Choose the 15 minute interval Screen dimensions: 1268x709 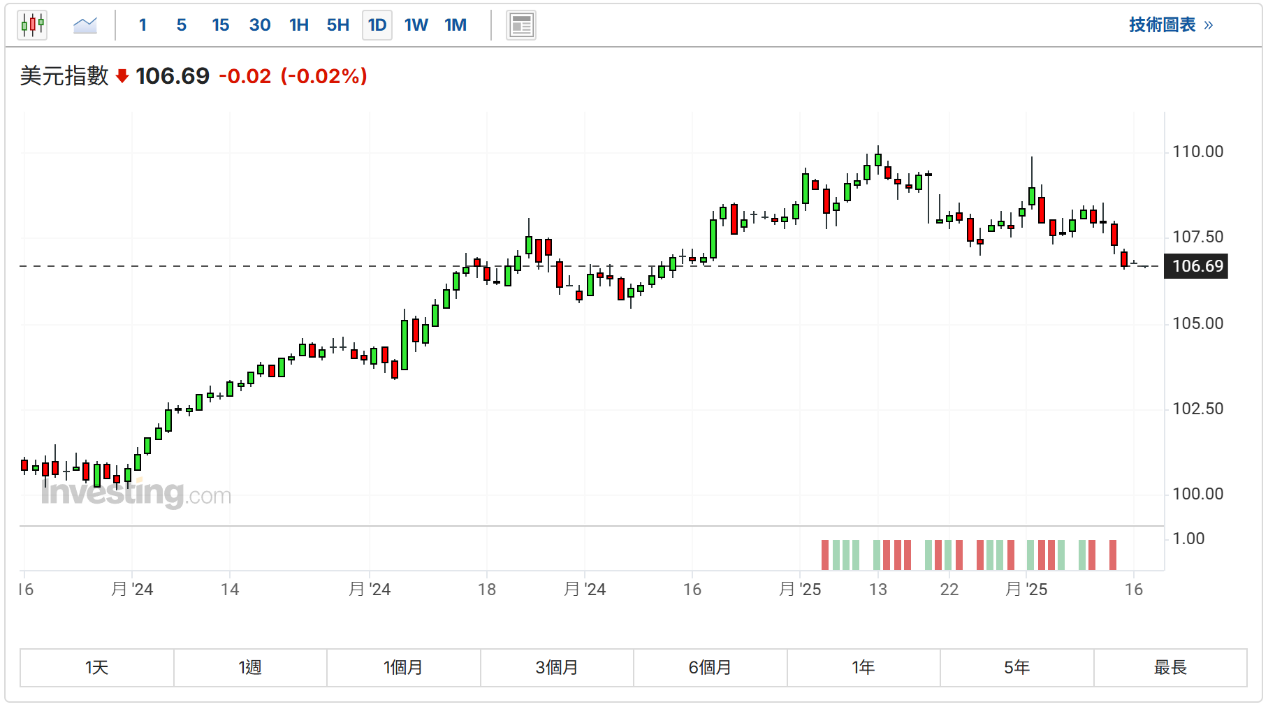click(x=220, y=25)
